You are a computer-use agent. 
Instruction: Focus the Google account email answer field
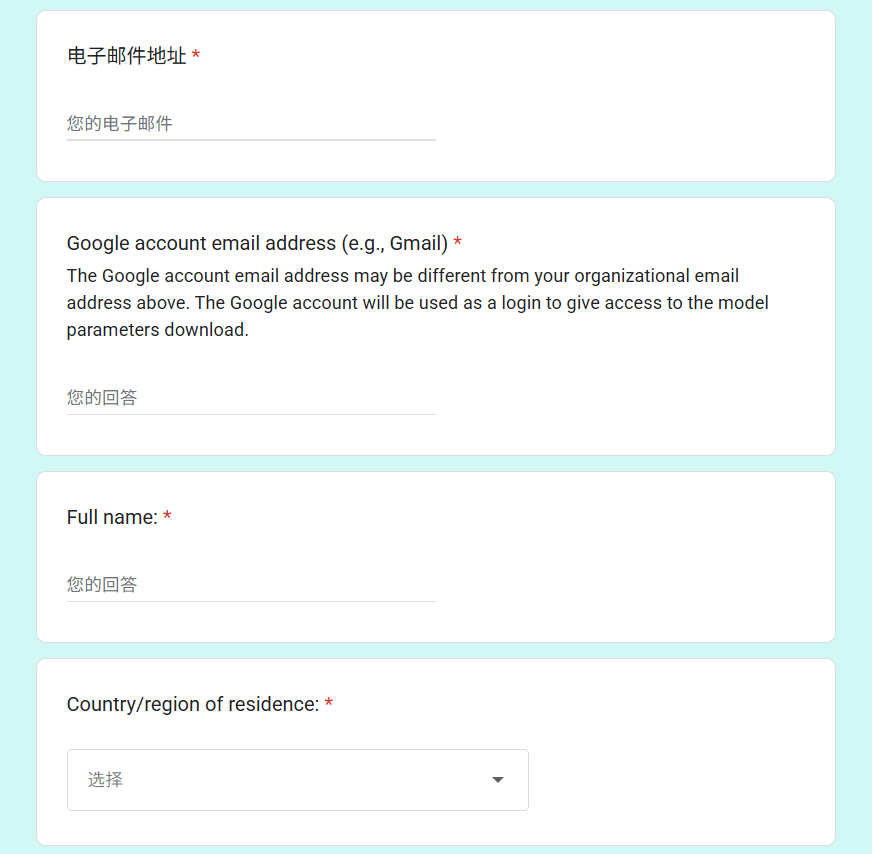pyautogui.click(x=251, y=398)
